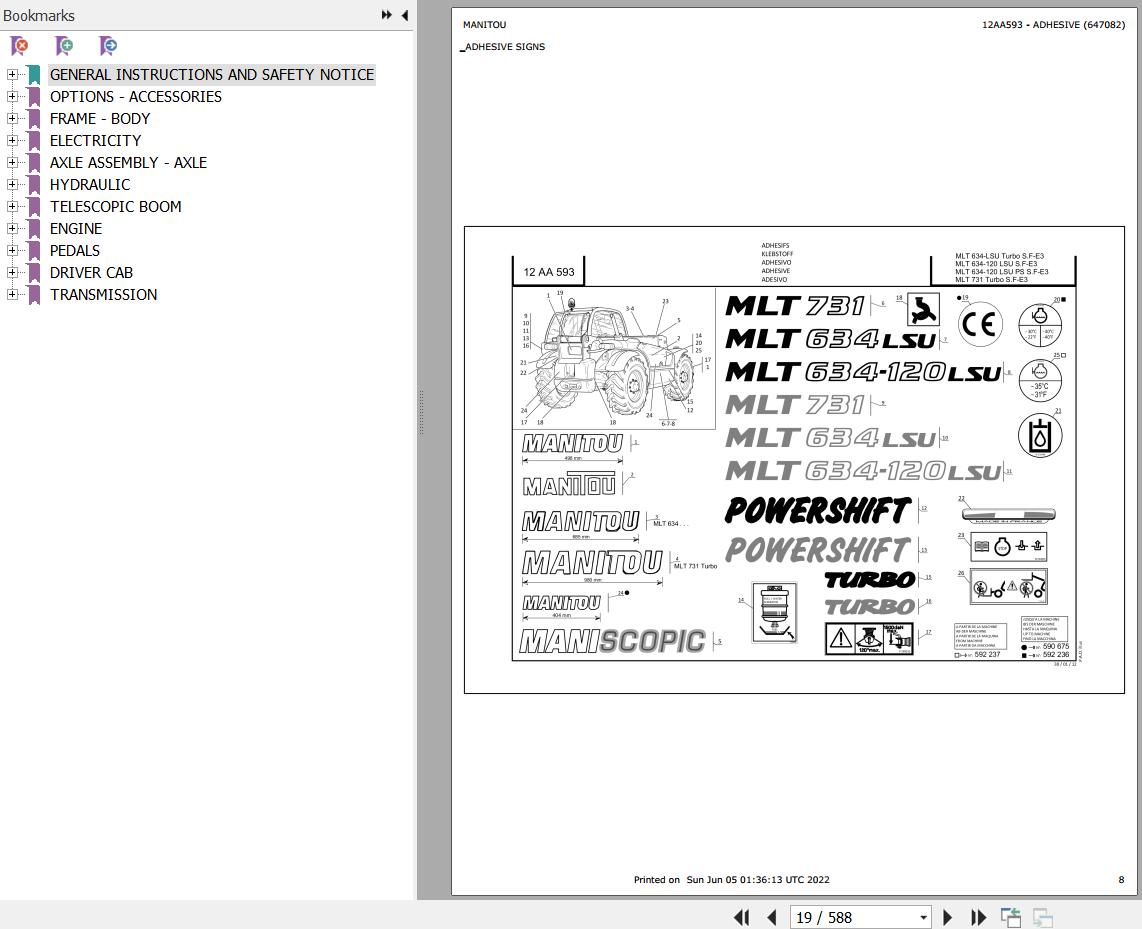This screenshot has height=929, width=1142.
Task: Expand all bookmarks double-arrow icon
Action: coord(387,15)
